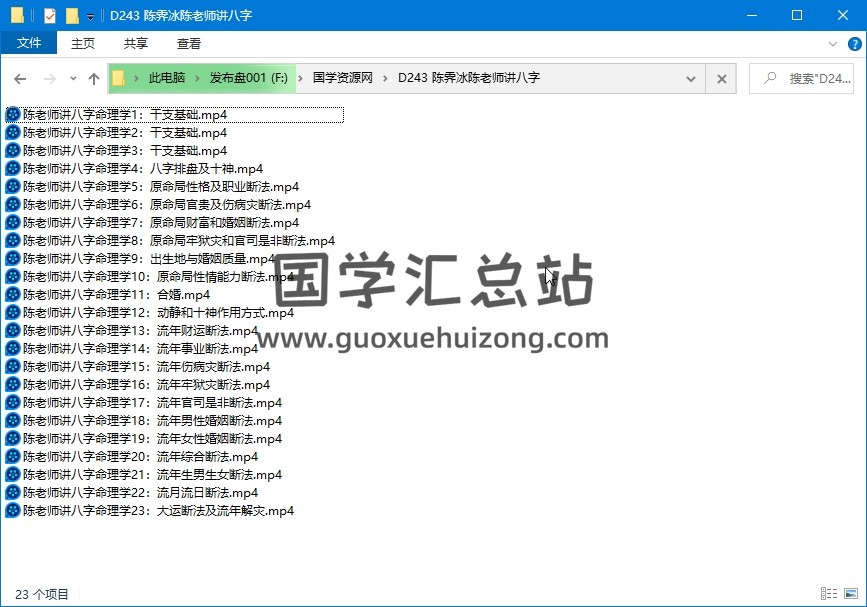This screenshot has width=867, height=607.
Task: Switch to the 主页 ribbon tab
Action: (83, 43)
